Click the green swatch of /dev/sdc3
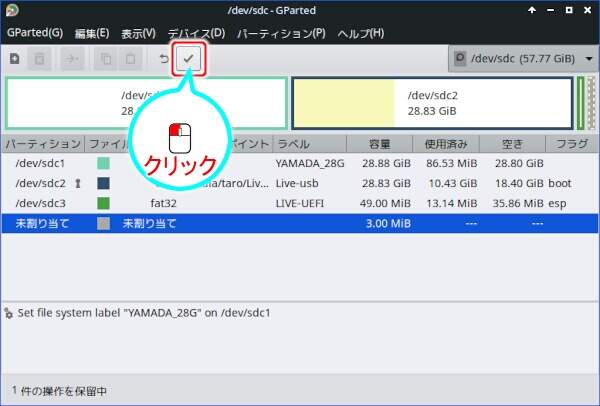 coord(103,203)
